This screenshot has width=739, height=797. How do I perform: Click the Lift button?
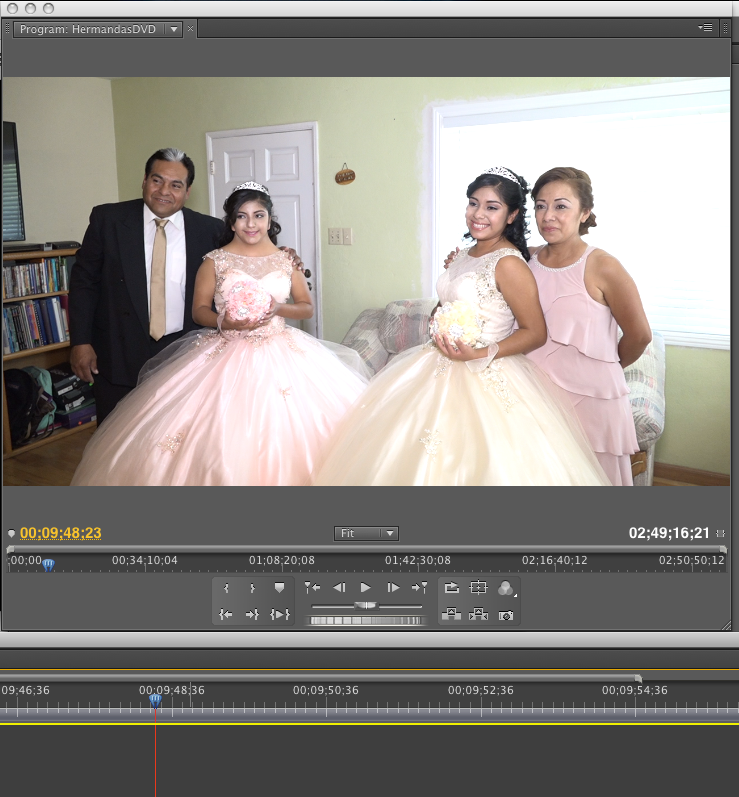click(x=452, y=614)
